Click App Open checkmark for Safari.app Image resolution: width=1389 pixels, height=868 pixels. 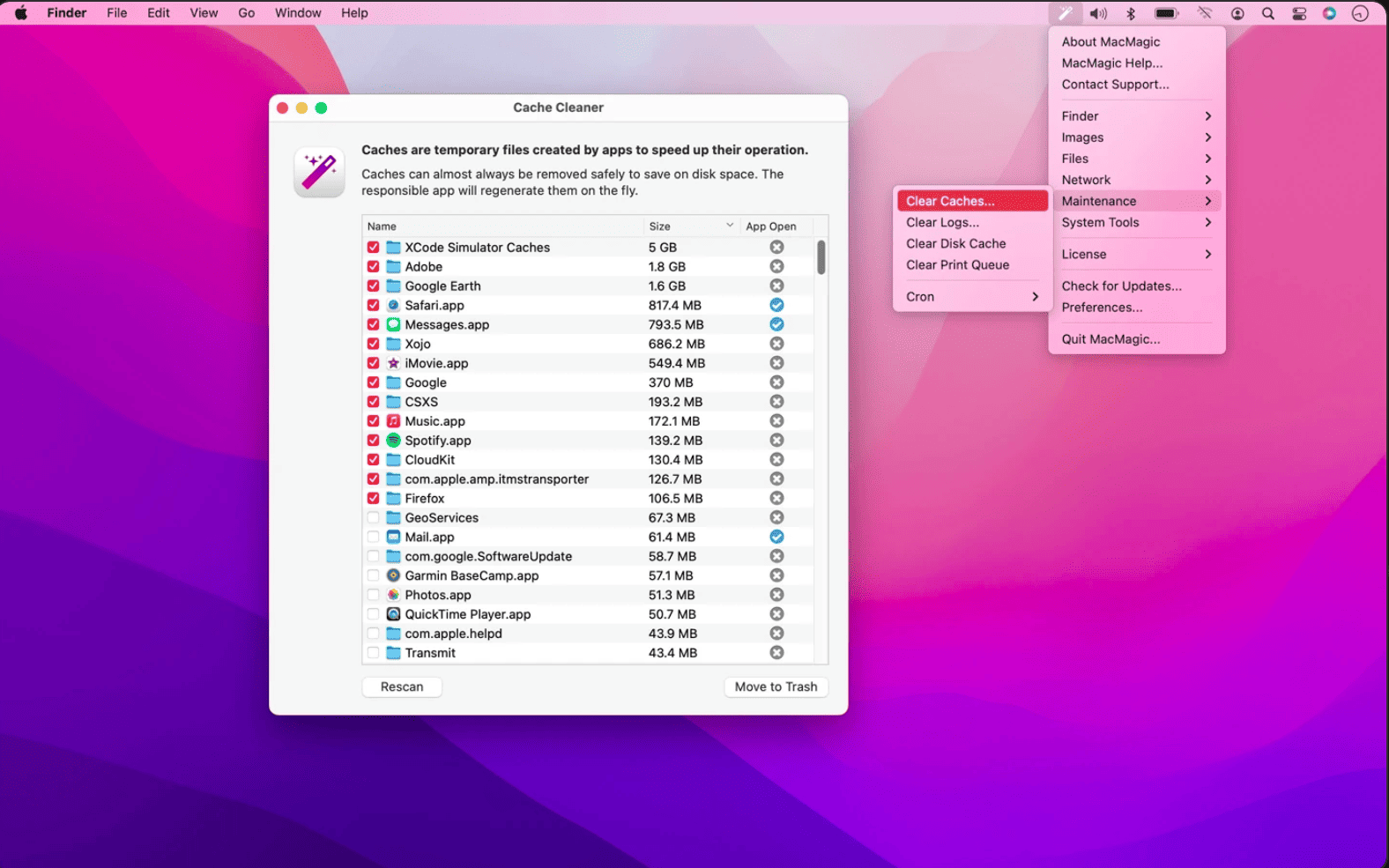click(776, 305)
